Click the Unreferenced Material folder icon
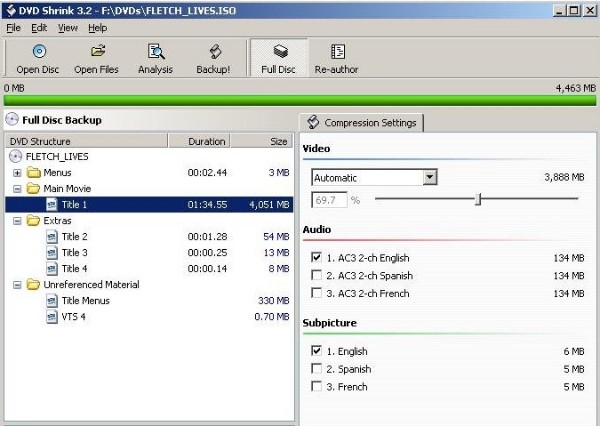 tap(34, 285)
